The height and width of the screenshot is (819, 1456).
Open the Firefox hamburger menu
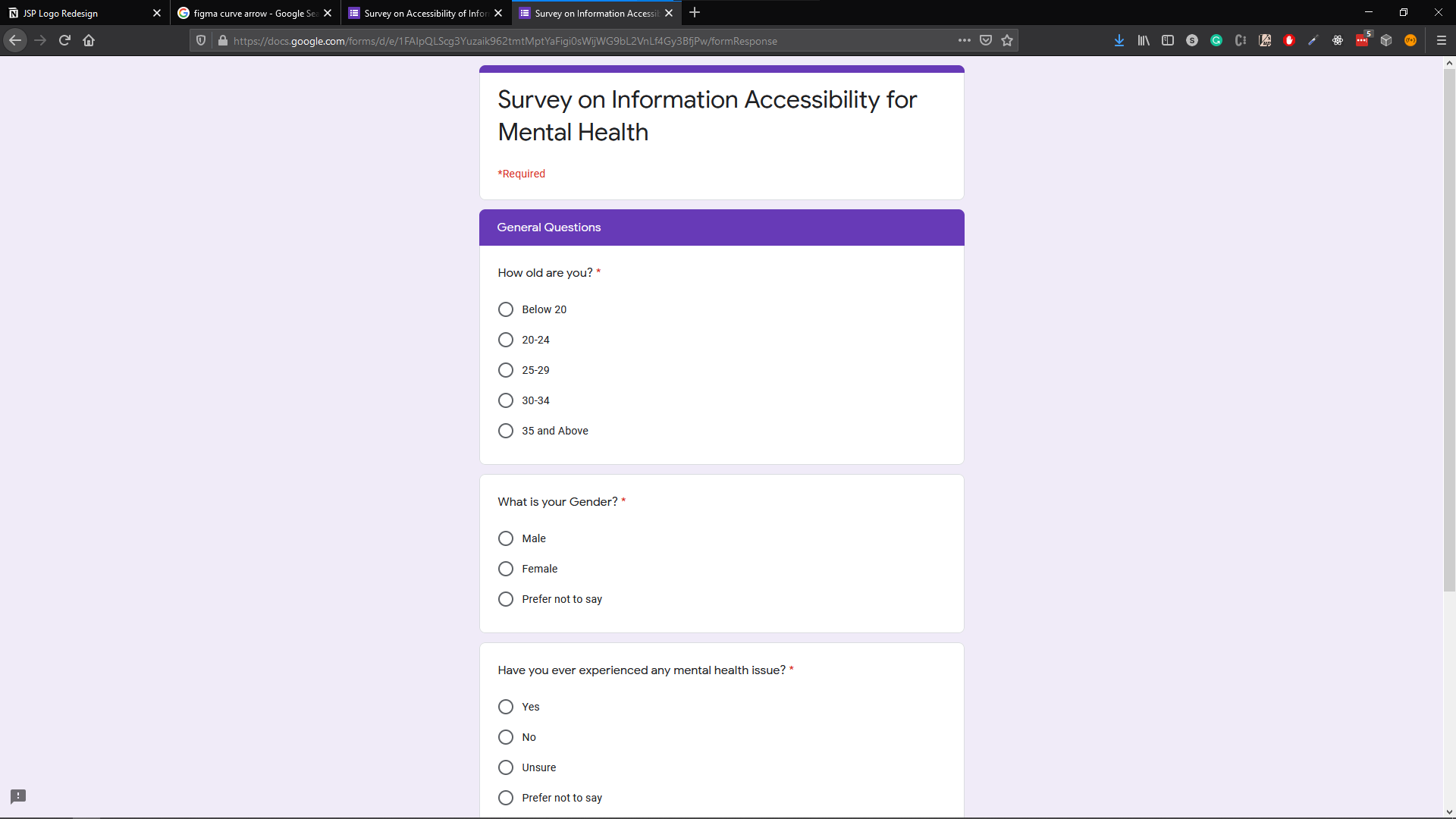coord(1442,40)
